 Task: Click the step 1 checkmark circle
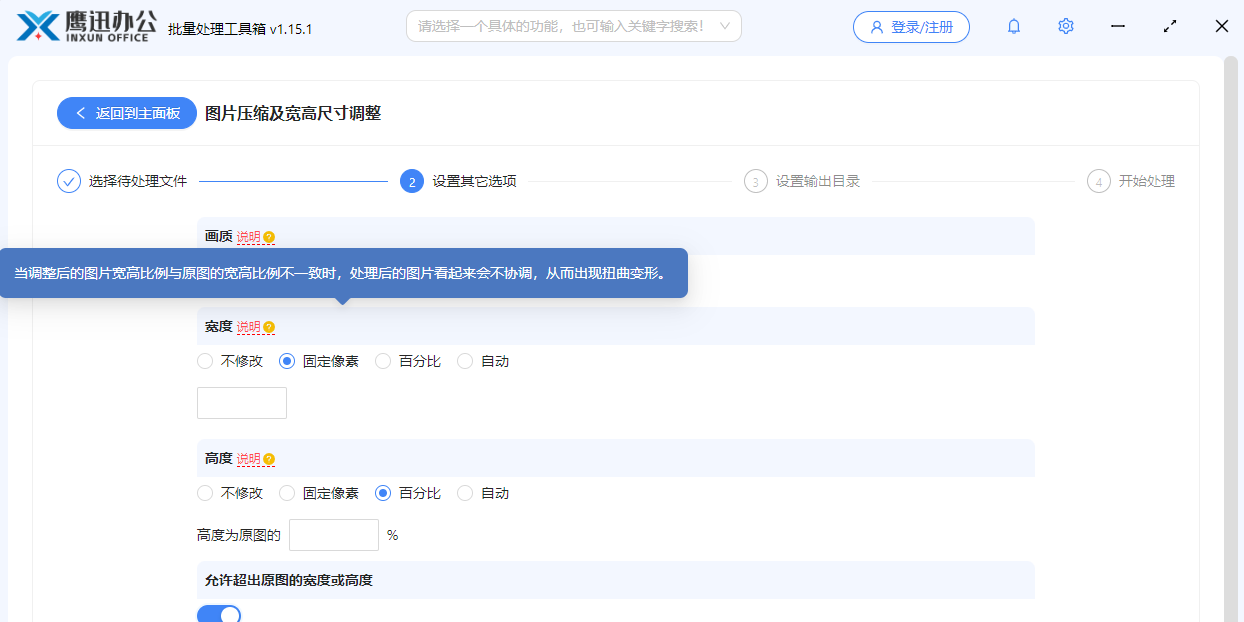[x=69, y=181]
